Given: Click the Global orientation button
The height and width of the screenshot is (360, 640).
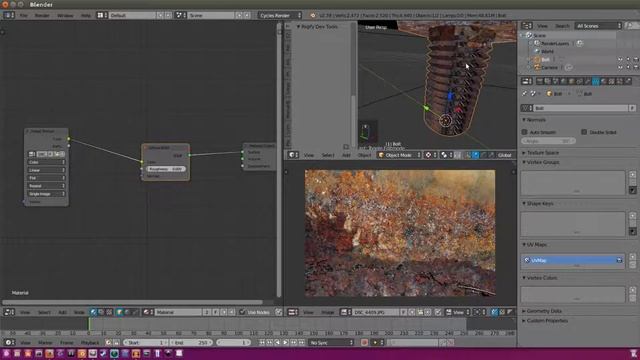Looking at the screenshot, I should tap(505, 155).
